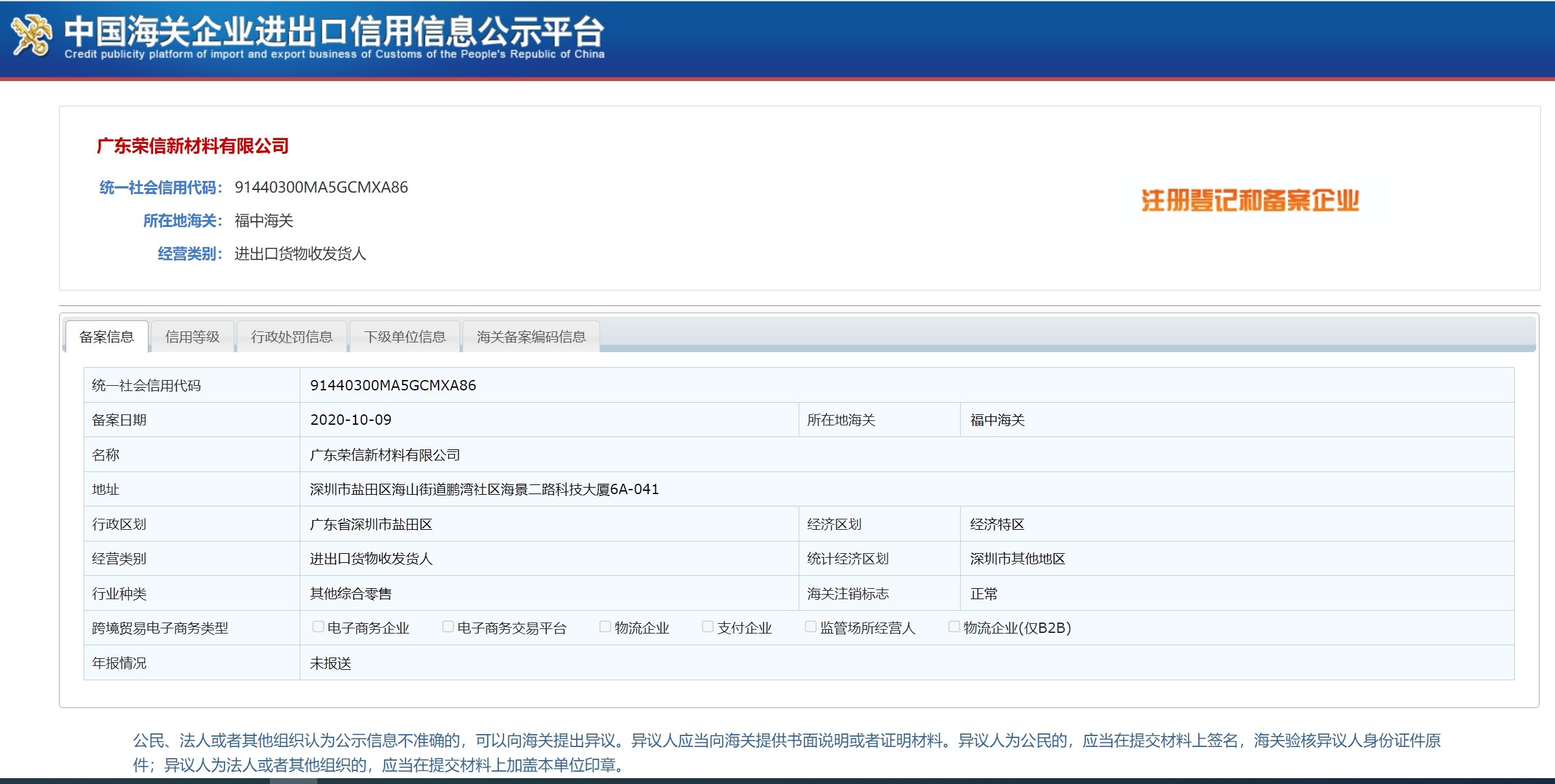Tick the 物流企业(仅B2B) checkbox
This screenshot has height=784, width=1555.
[954, 626]
